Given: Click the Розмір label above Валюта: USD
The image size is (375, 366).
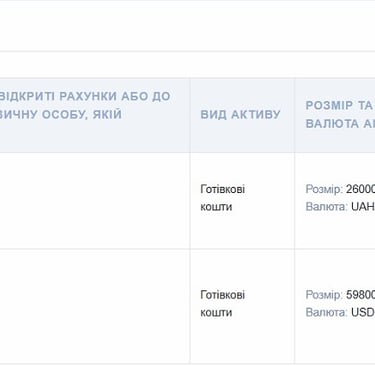Looking at the screenshot, I should (x=324, y=295).
